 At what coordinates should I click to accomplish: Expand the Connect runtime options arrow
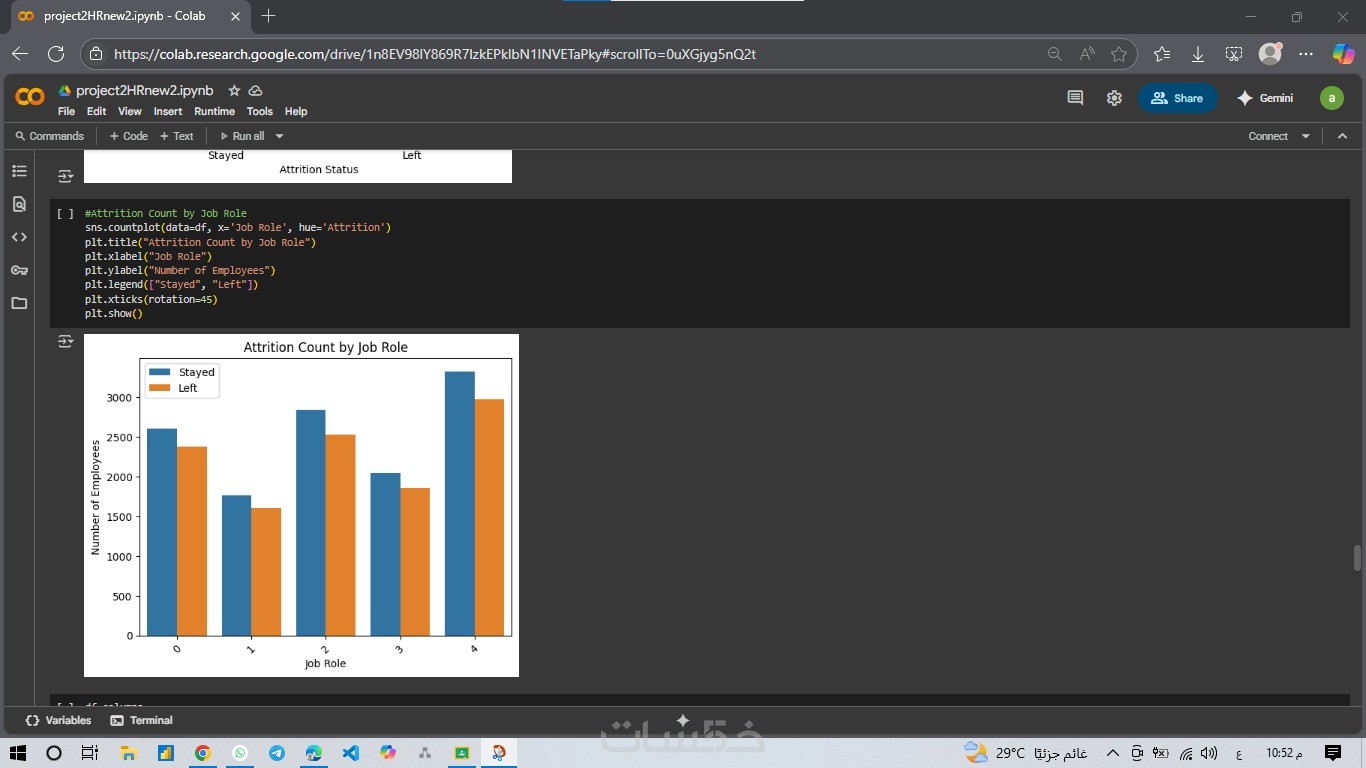coord(1305,136)
